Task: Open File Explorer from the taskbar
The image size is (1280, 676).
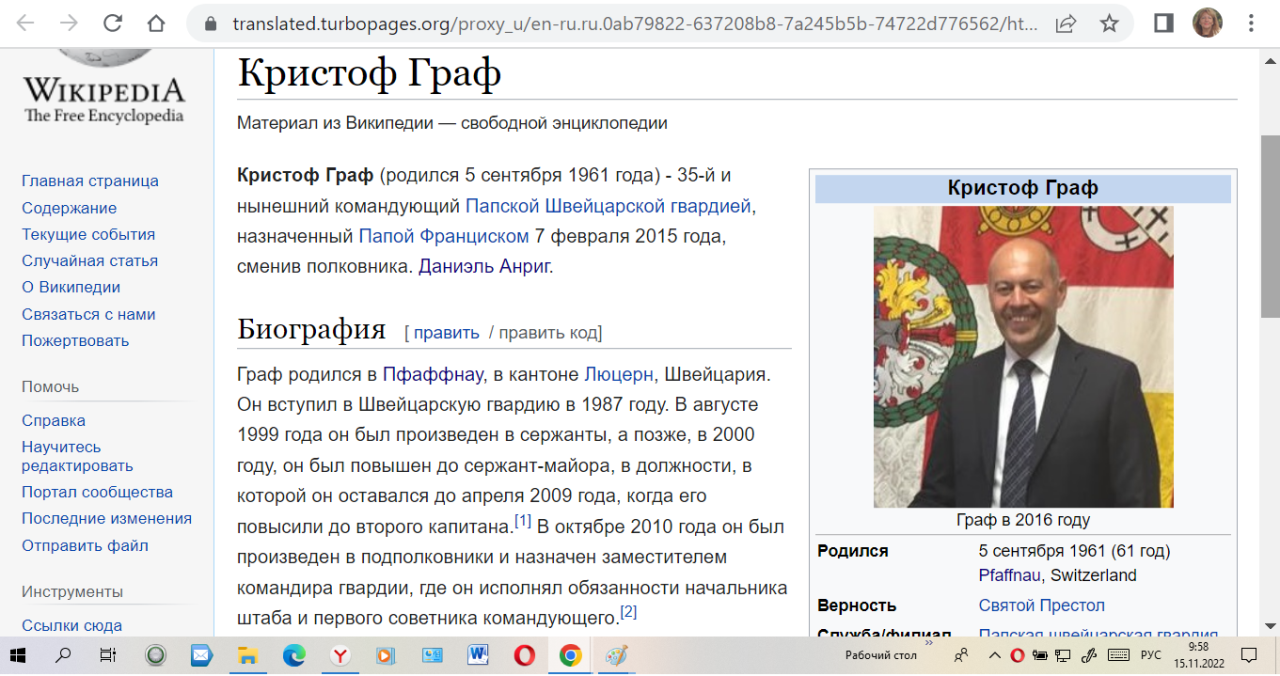Action: coord(246,656)
